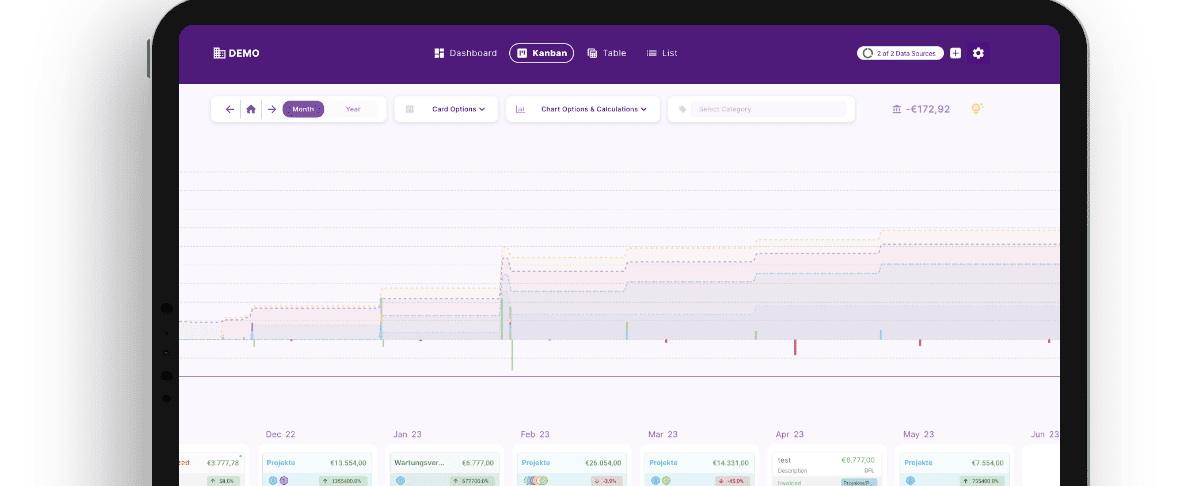Image resolution: width=1200 pixels, height=486 pixels.
Task: Switch the time scale to Month
Action: (303, 109)
